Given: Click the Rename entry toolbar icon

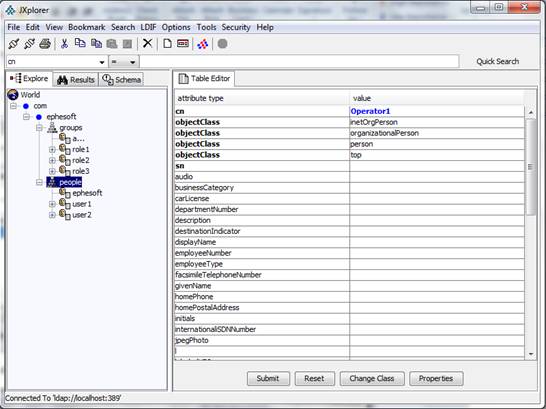Looking at the screenshot, I should 183,44.
